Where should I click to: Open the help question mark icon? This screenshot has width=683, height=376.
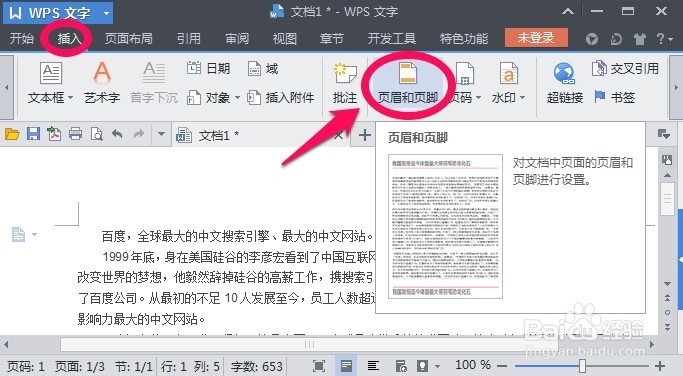tap(660, 39)
